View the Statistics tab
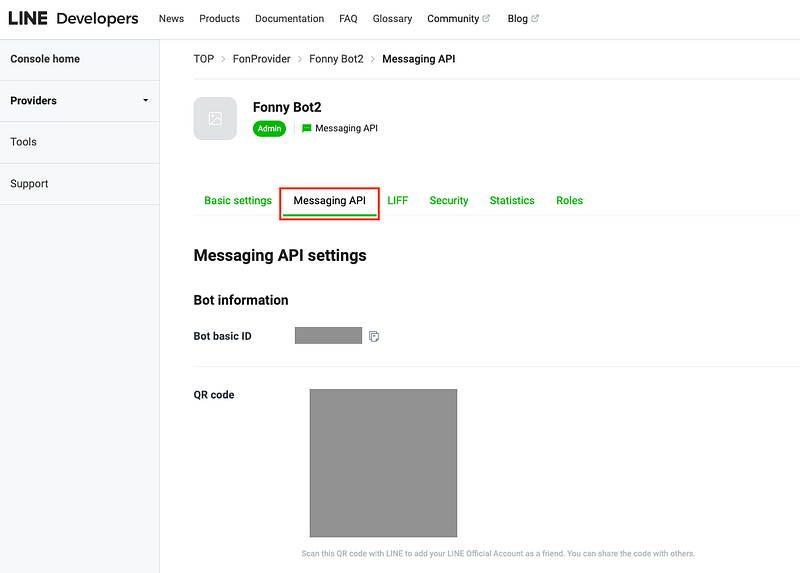 pos(512,201)
